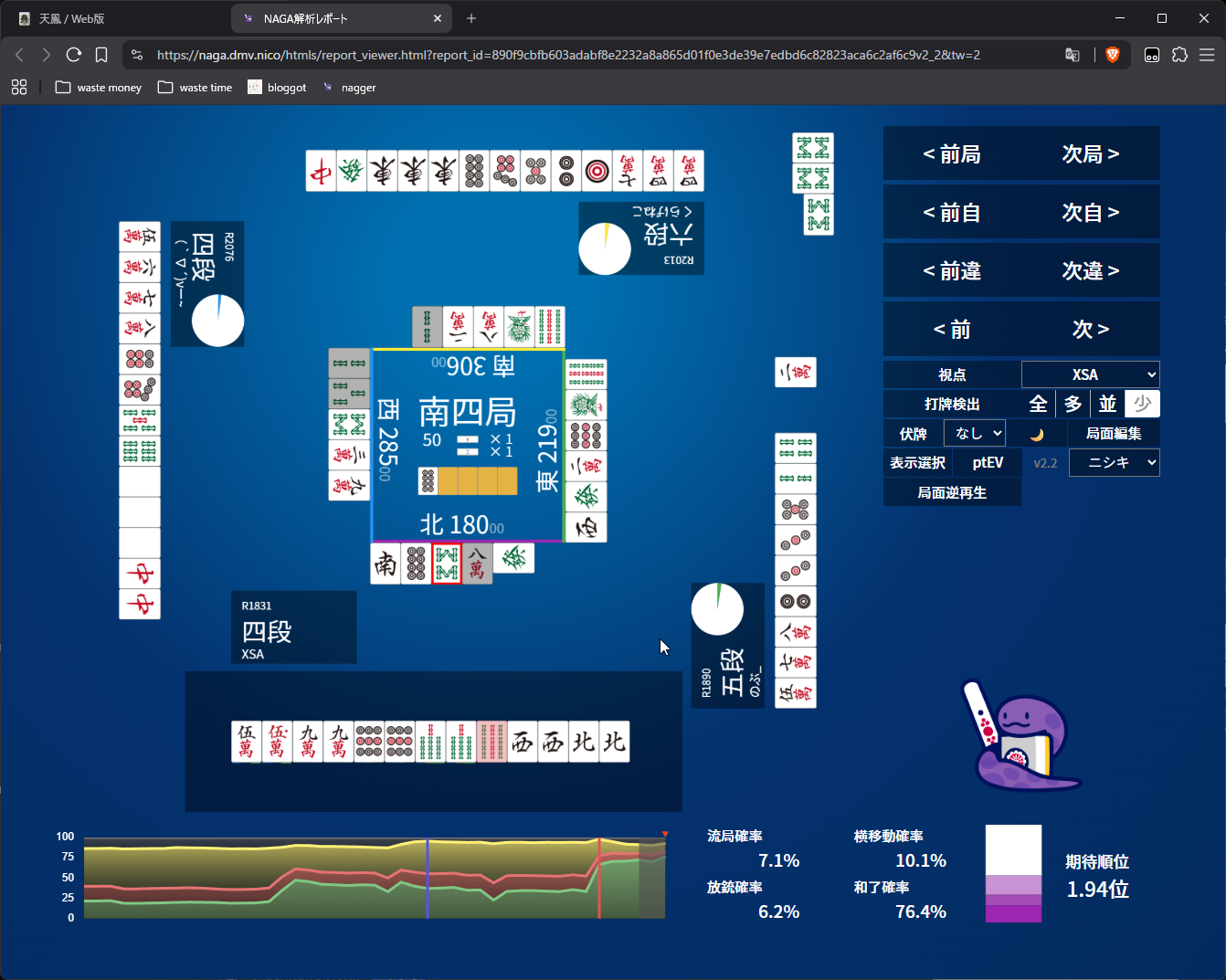Click the red-outlined tile in the bottom discards
The image size is (1226, 980).
pos(447,564)
